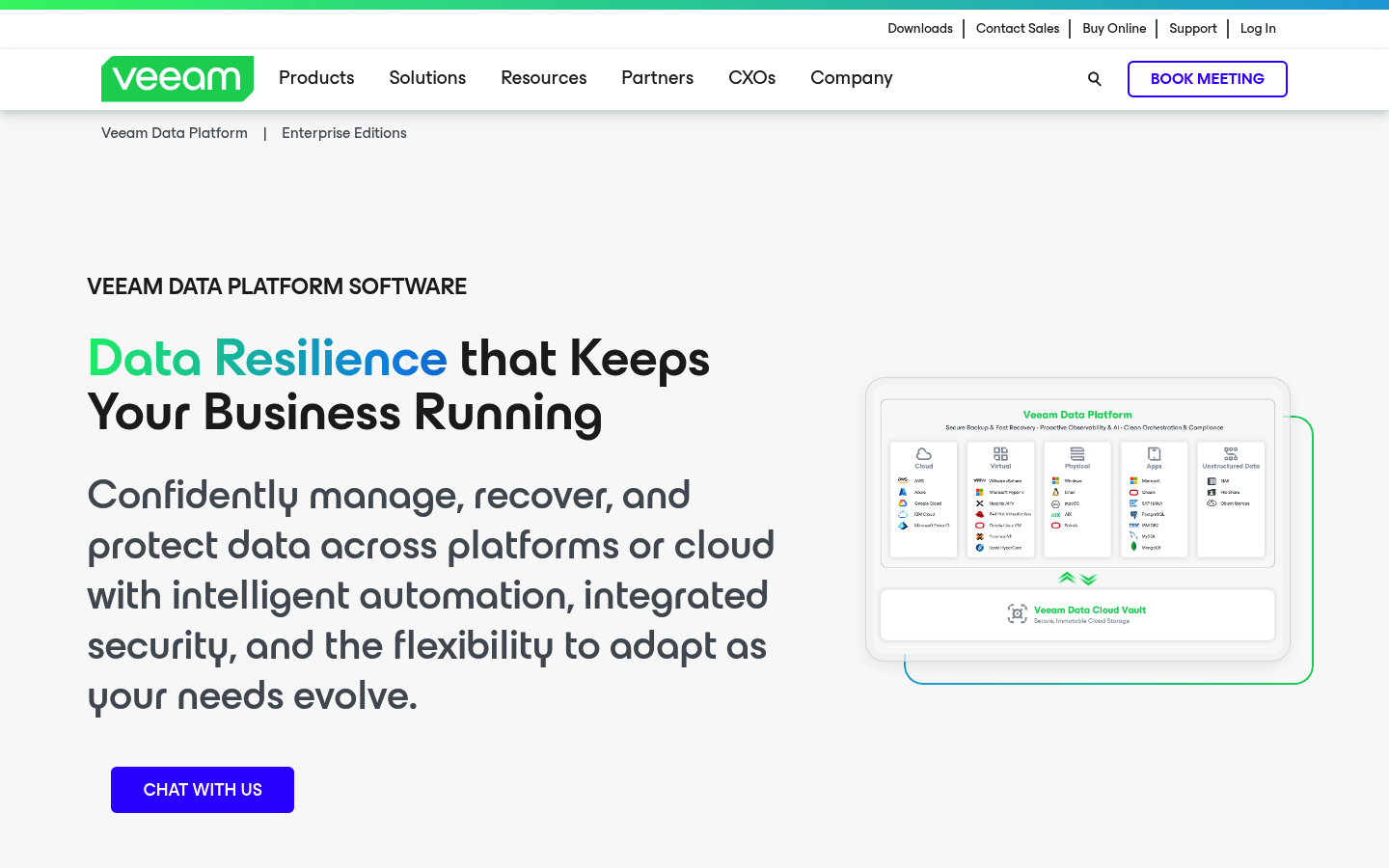Click the Red Hat Virtualization logo

point(979,514)
